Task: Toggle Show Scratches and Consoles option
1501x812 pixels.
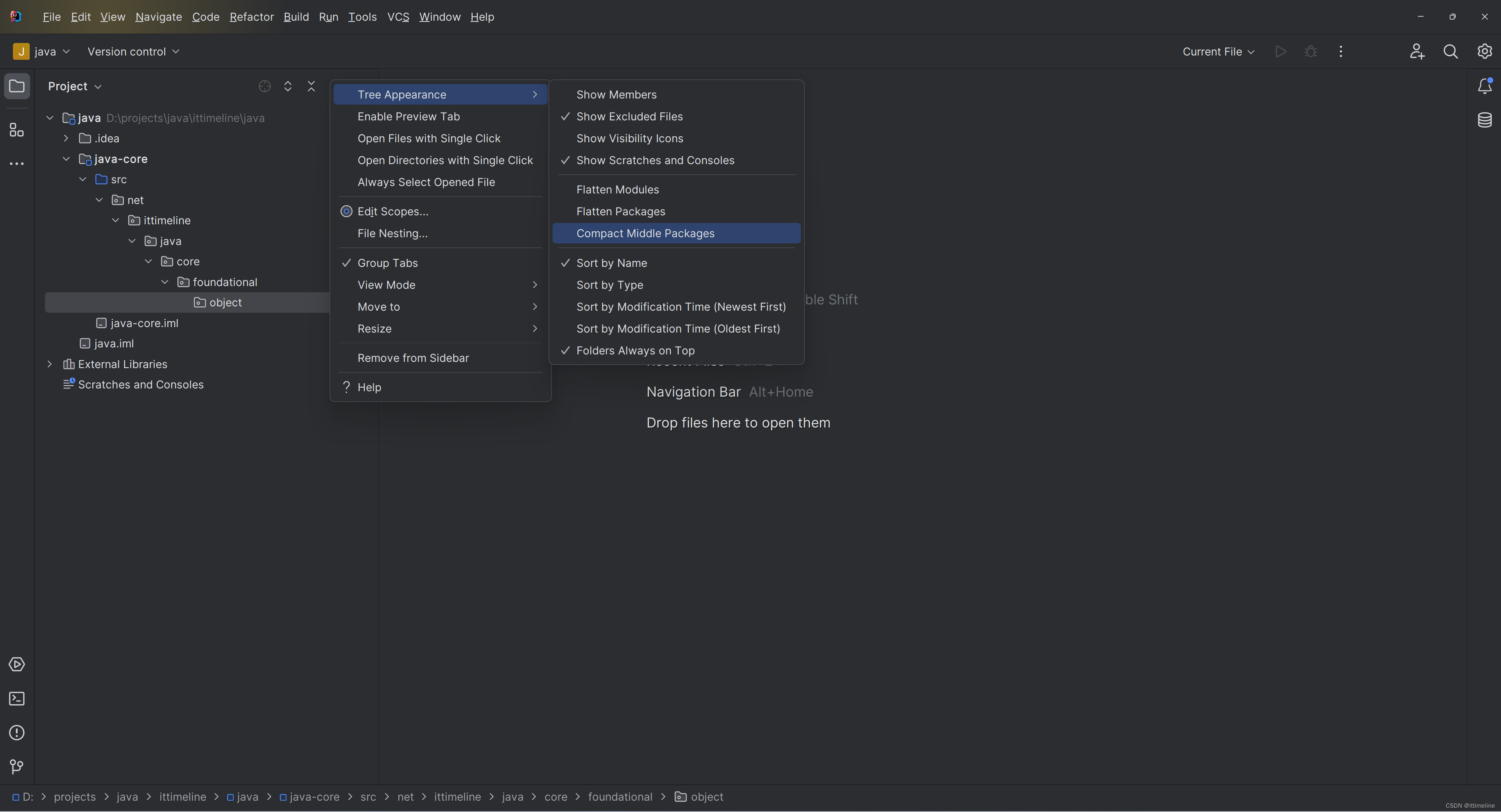Action: click(x=677, y=160)
